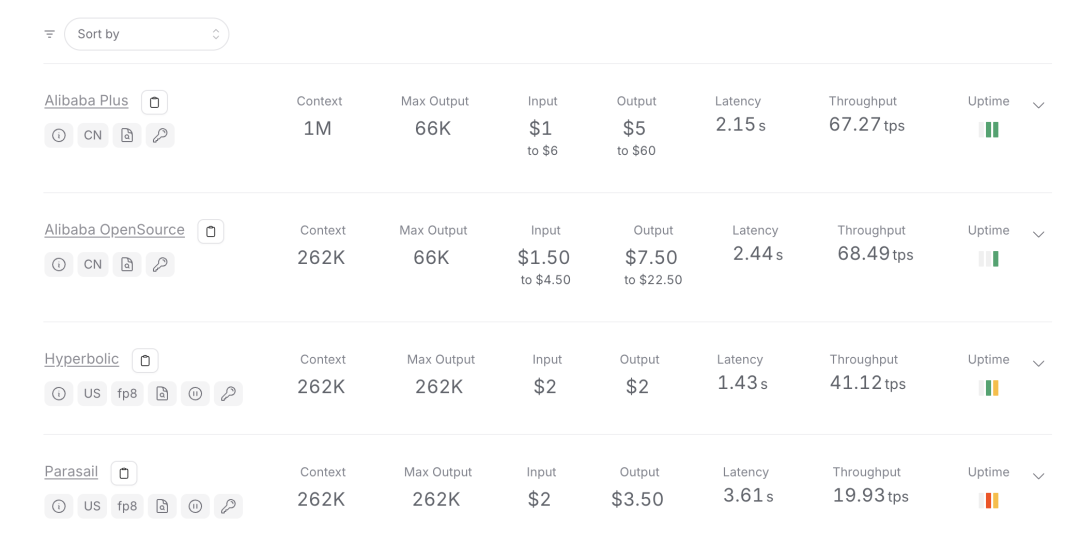Click the fp8 quantization badge under Hyperbolic

point(127,393)
